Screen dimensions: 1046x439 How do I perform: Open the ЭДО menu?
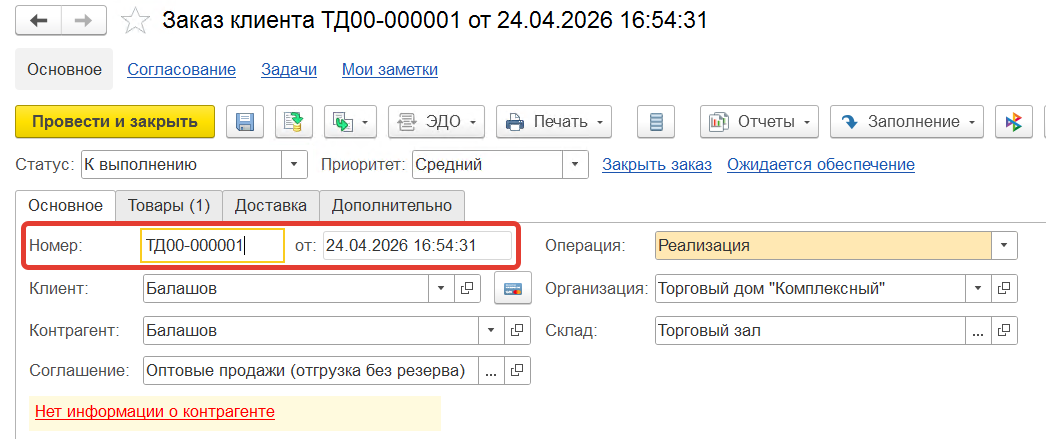click(436, 121)
